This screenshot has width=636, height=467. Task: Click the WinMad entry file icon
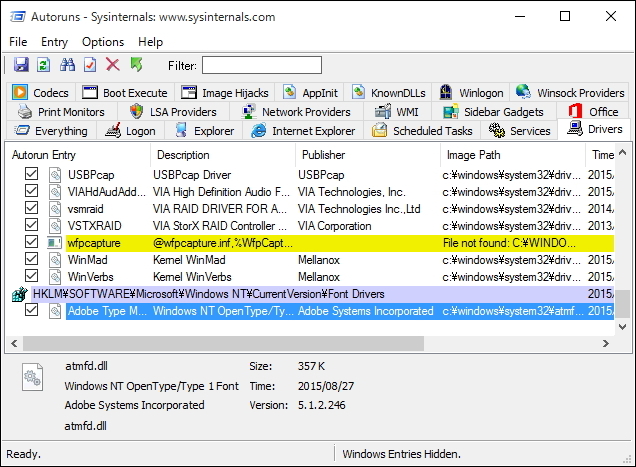click(55, 260)
